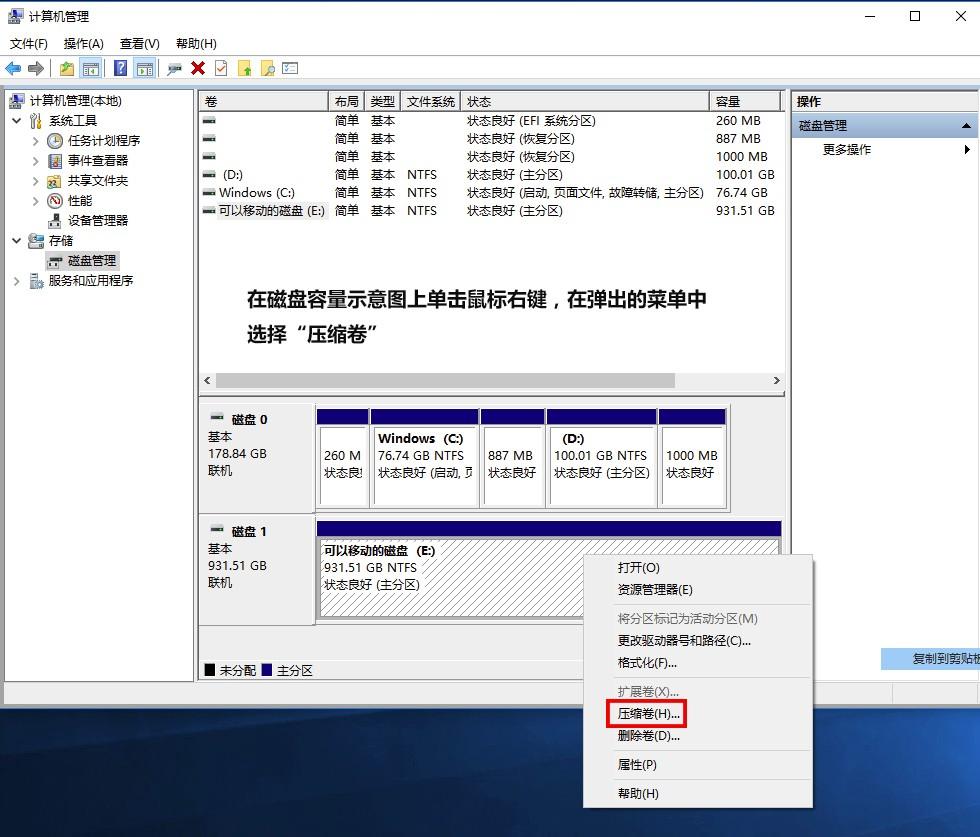The width and height of the screenshot is (980, 837).
Task: Collapse the 系统工具 tree node
Action: tap(17, 120)
